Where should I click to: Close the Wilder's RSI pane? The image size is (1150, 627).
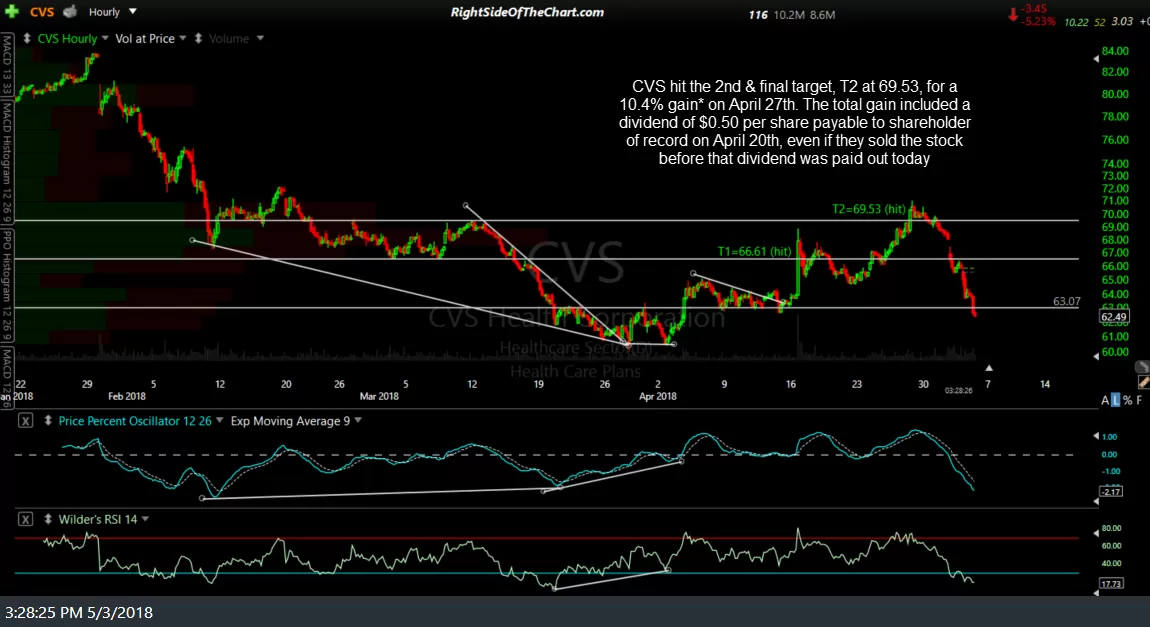[26, 519]
